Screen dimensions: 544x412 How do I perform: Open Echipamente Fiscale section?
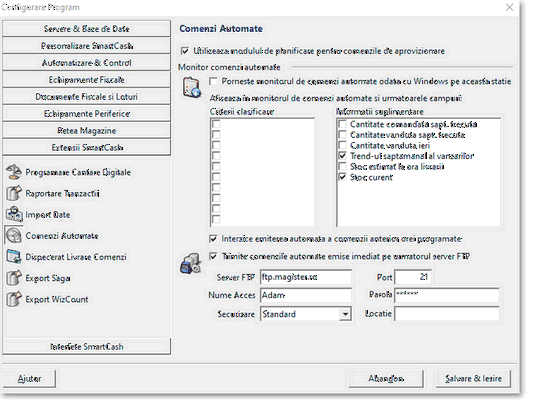86,80
